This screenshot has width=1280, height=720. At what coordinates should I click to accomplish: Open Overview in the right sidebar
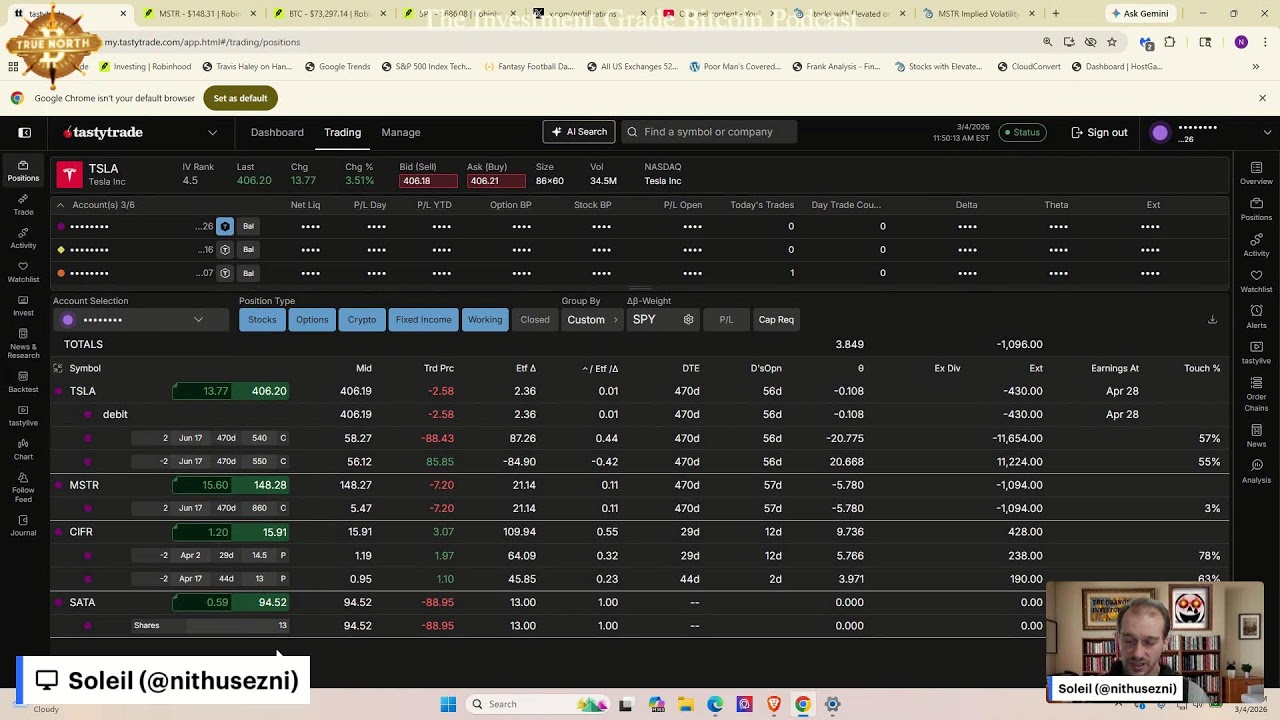1256,173
